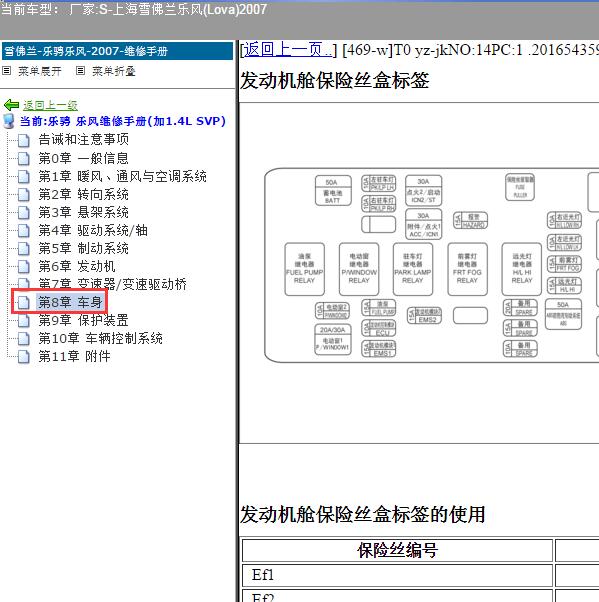The image size is (599, 602).
Task: Click the page icon next to 第5章
Action: (24, 249)
